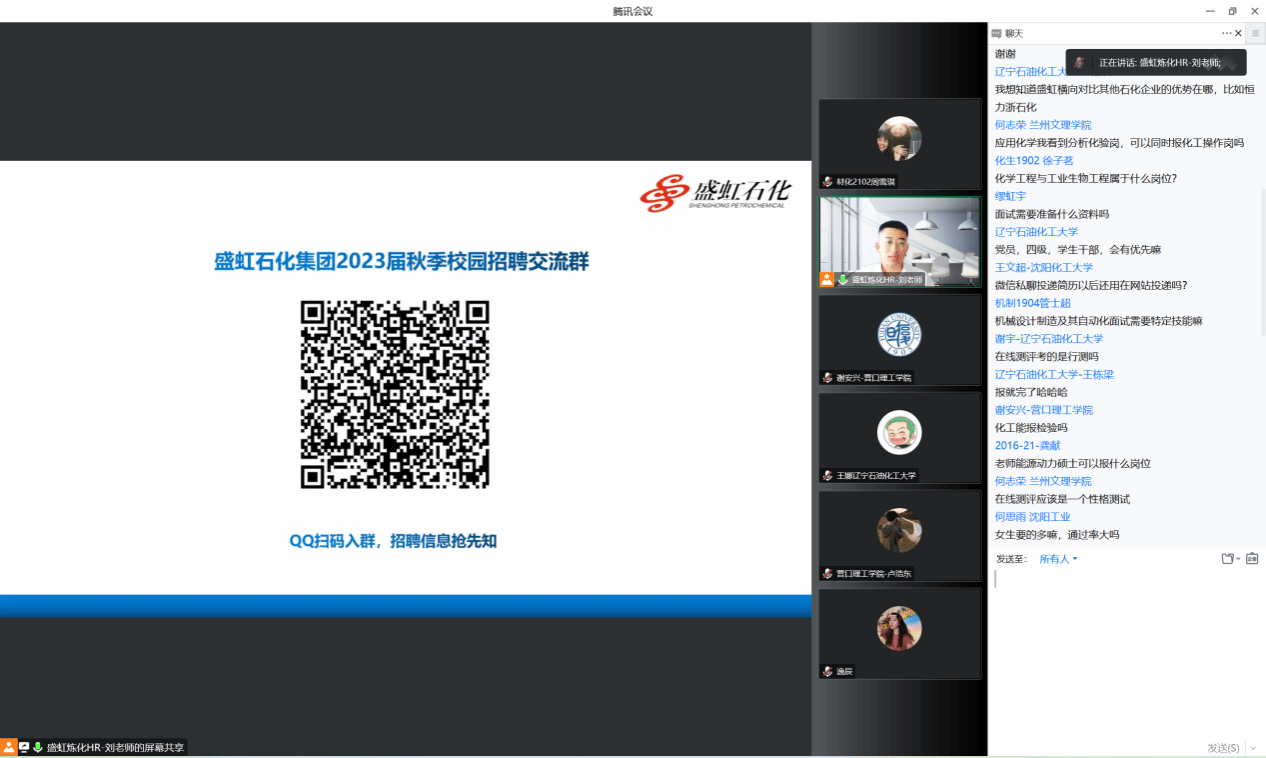Screen dimensions: 1266x758
Task: Select the 材化2102 participant video tile
Action: point(900,144)
